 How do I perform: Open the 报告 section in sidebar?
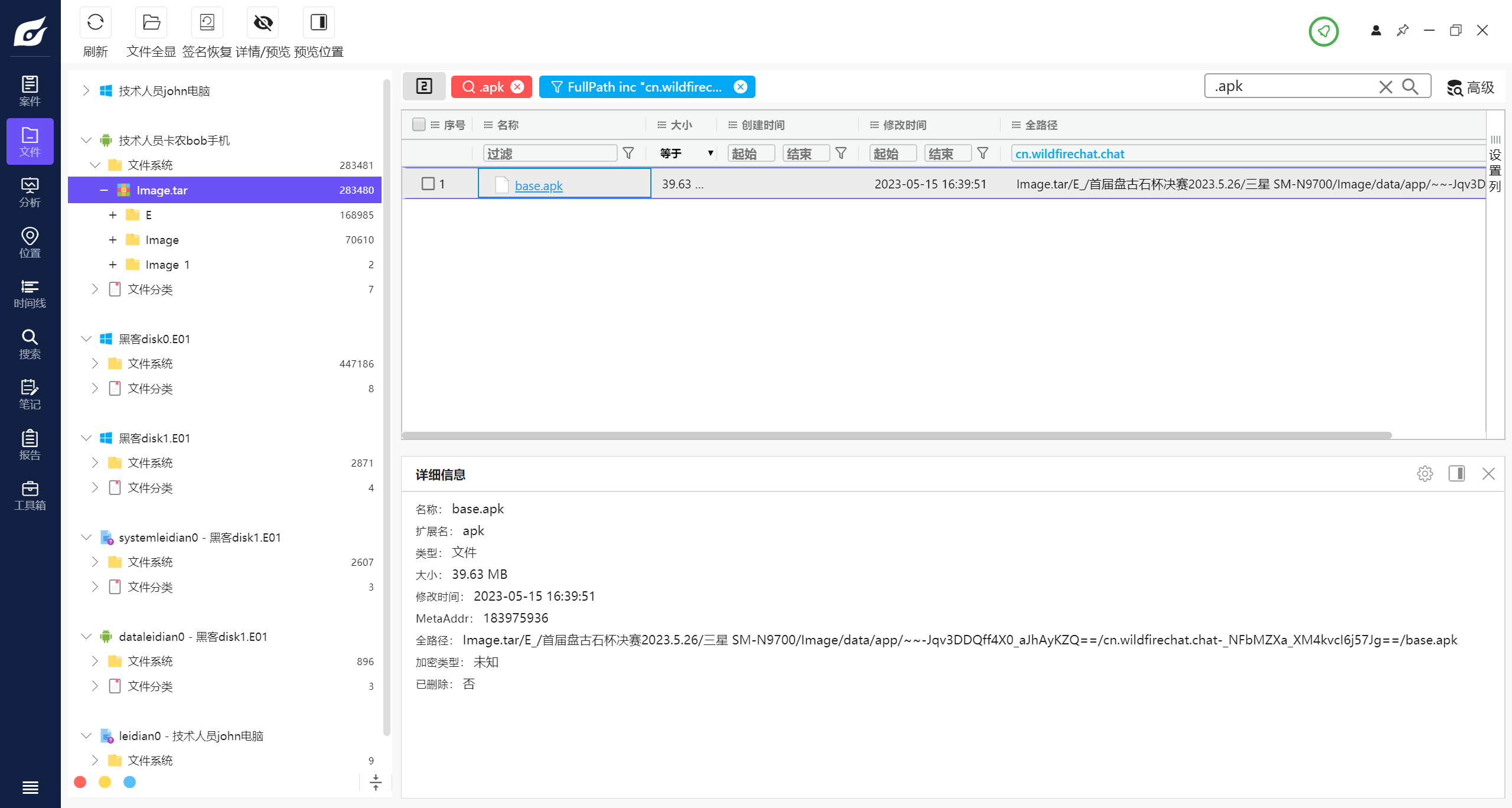point(30,444)
